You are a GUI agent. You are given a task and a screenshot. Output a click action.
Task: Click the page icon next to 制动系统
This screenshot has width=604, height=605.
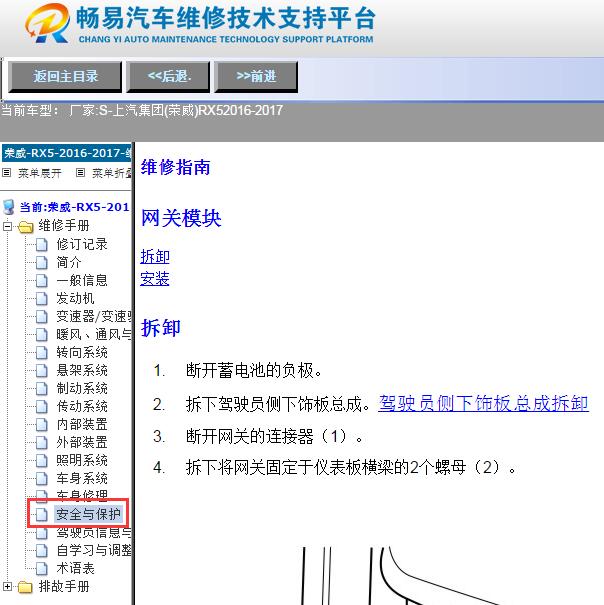pos(41,389)
